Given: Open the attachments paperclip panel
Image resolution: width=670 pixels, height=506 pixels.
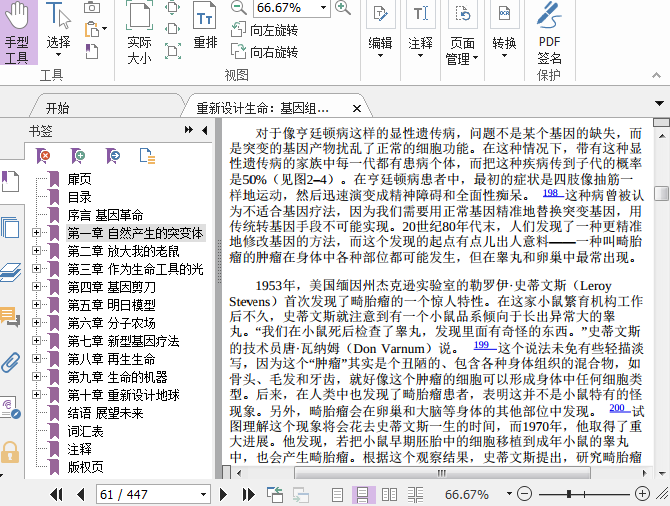Looking at the screenshot, I should (x=10, y=362).
